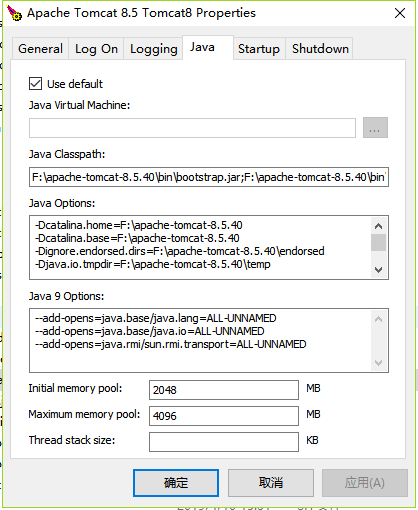This screenshot has width=418, height=510.
Task: Go to the Logging tab
Action: click(x=153, y=49)
